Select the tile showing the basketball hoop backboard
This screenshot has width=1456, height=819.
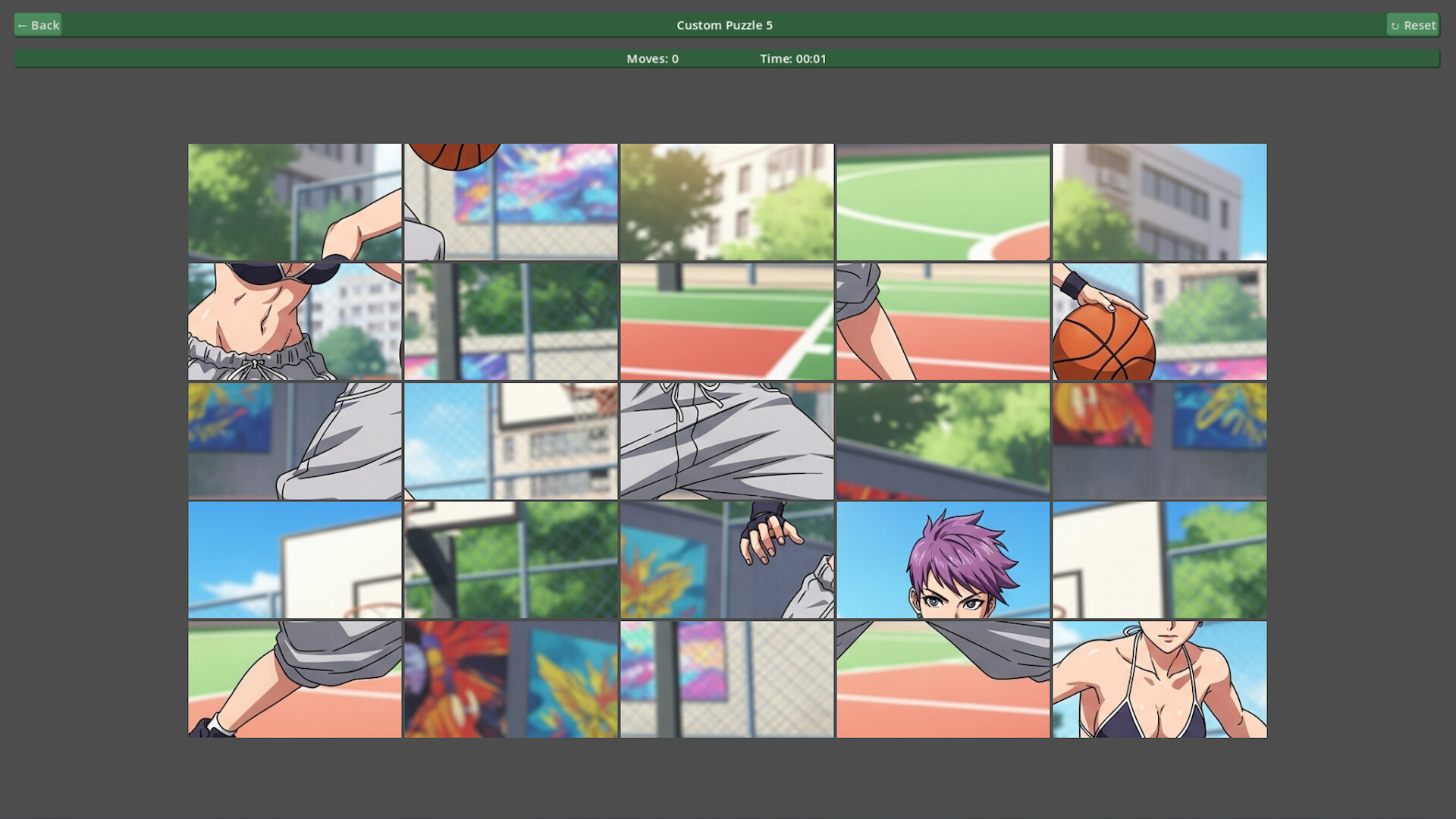294,560
